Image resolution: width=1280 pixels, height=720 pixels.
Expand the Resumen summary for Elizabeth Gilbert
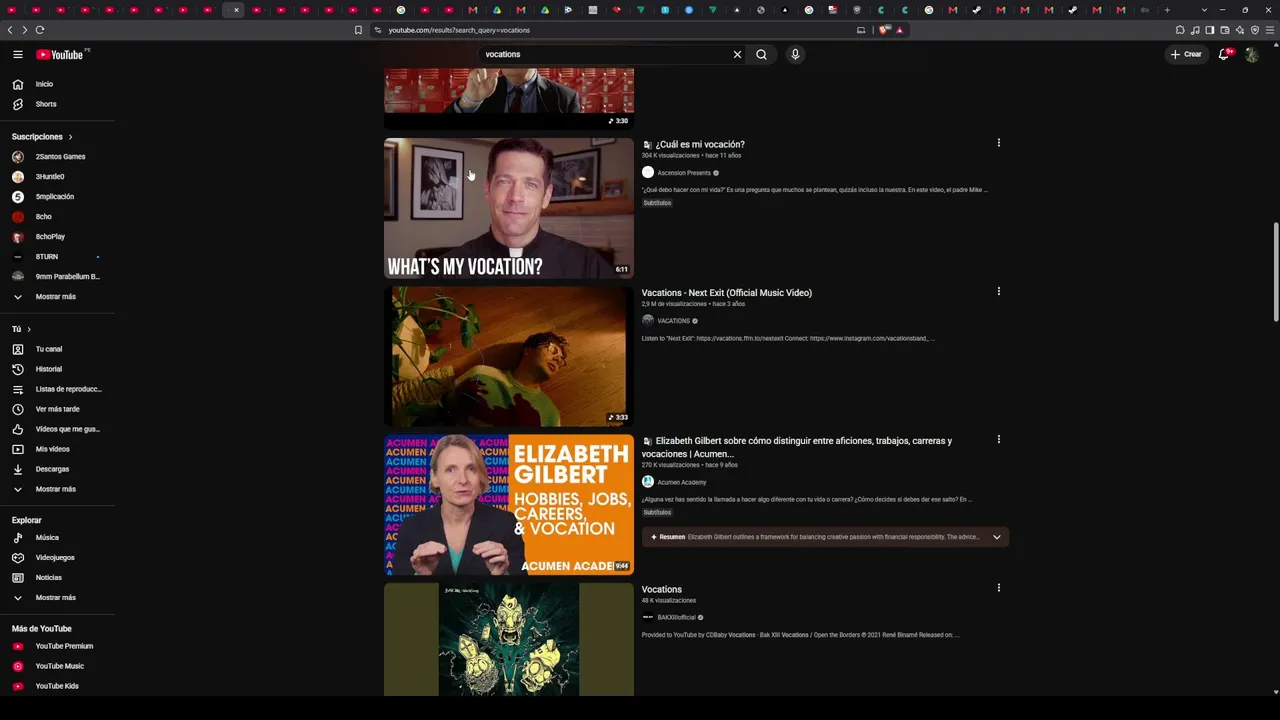pyautogui.click(x=996, y=537)
